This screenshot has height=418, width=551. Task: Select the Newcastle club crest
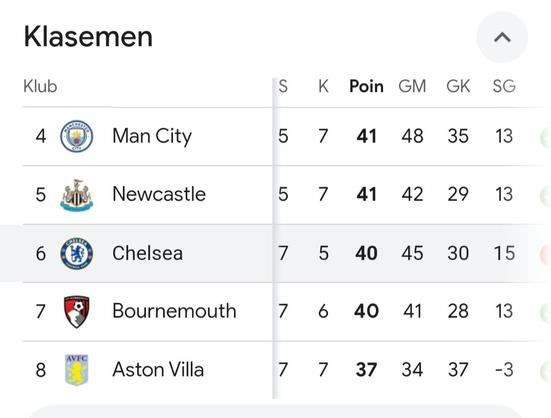77,195
